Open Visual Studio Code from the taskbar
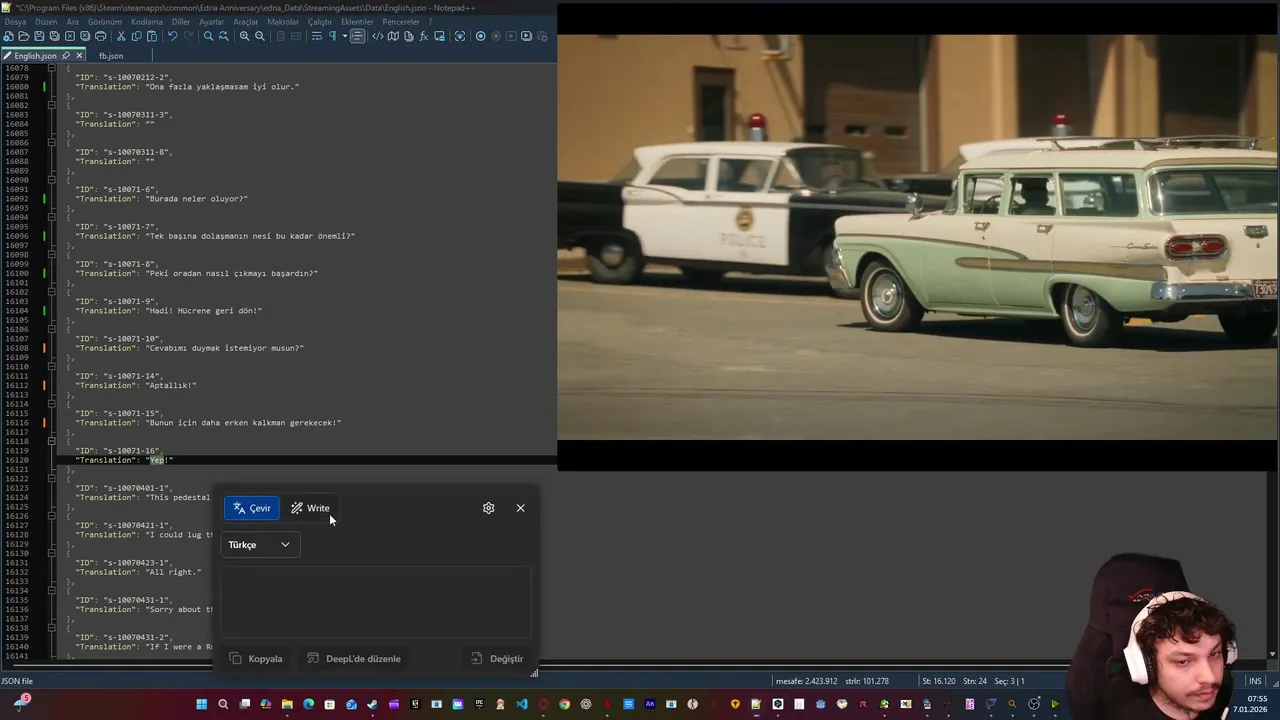 click(522, 704)
